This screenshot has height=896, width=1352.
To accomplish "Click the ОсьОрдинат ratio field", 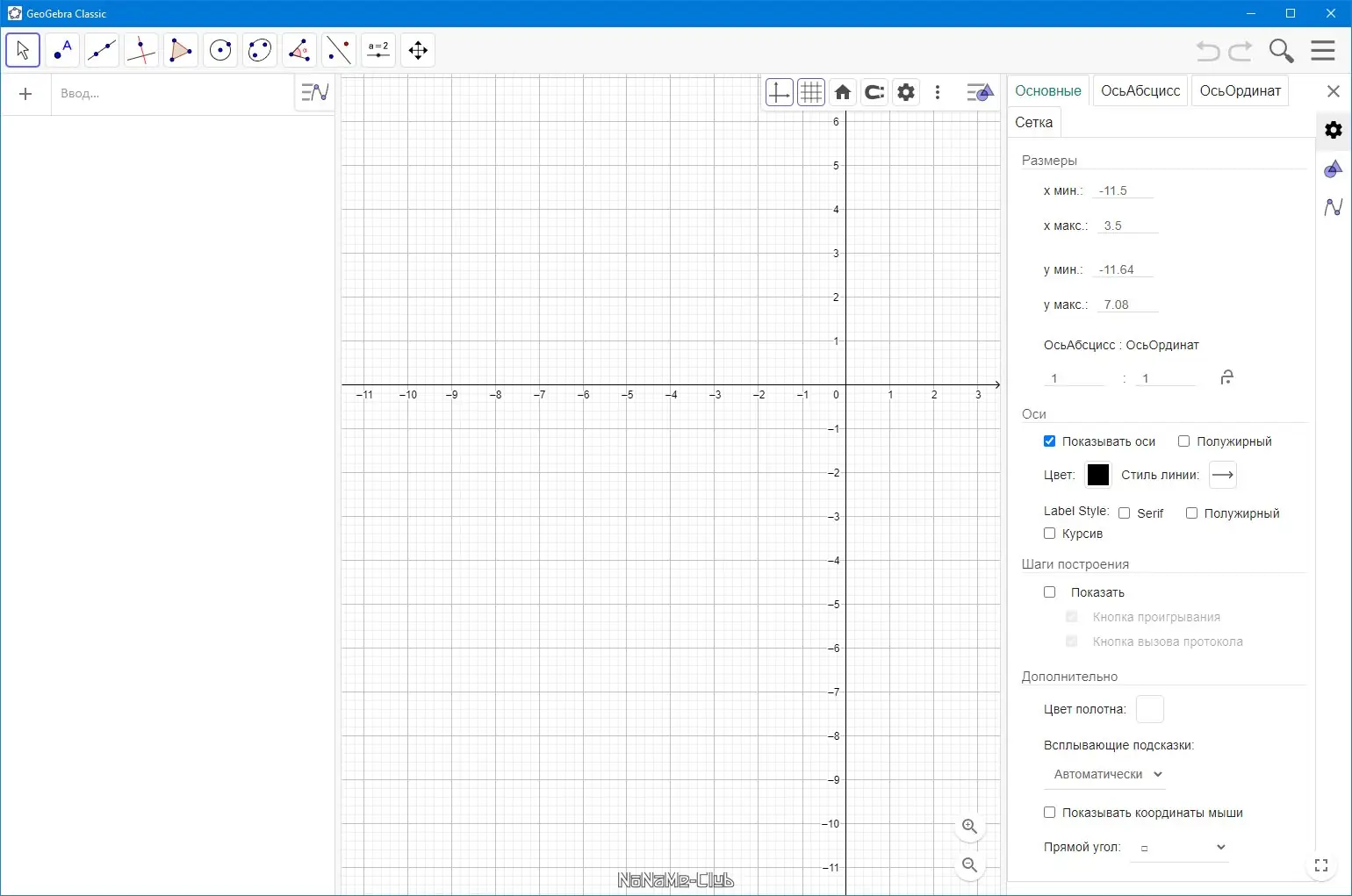I will 1166,378.
